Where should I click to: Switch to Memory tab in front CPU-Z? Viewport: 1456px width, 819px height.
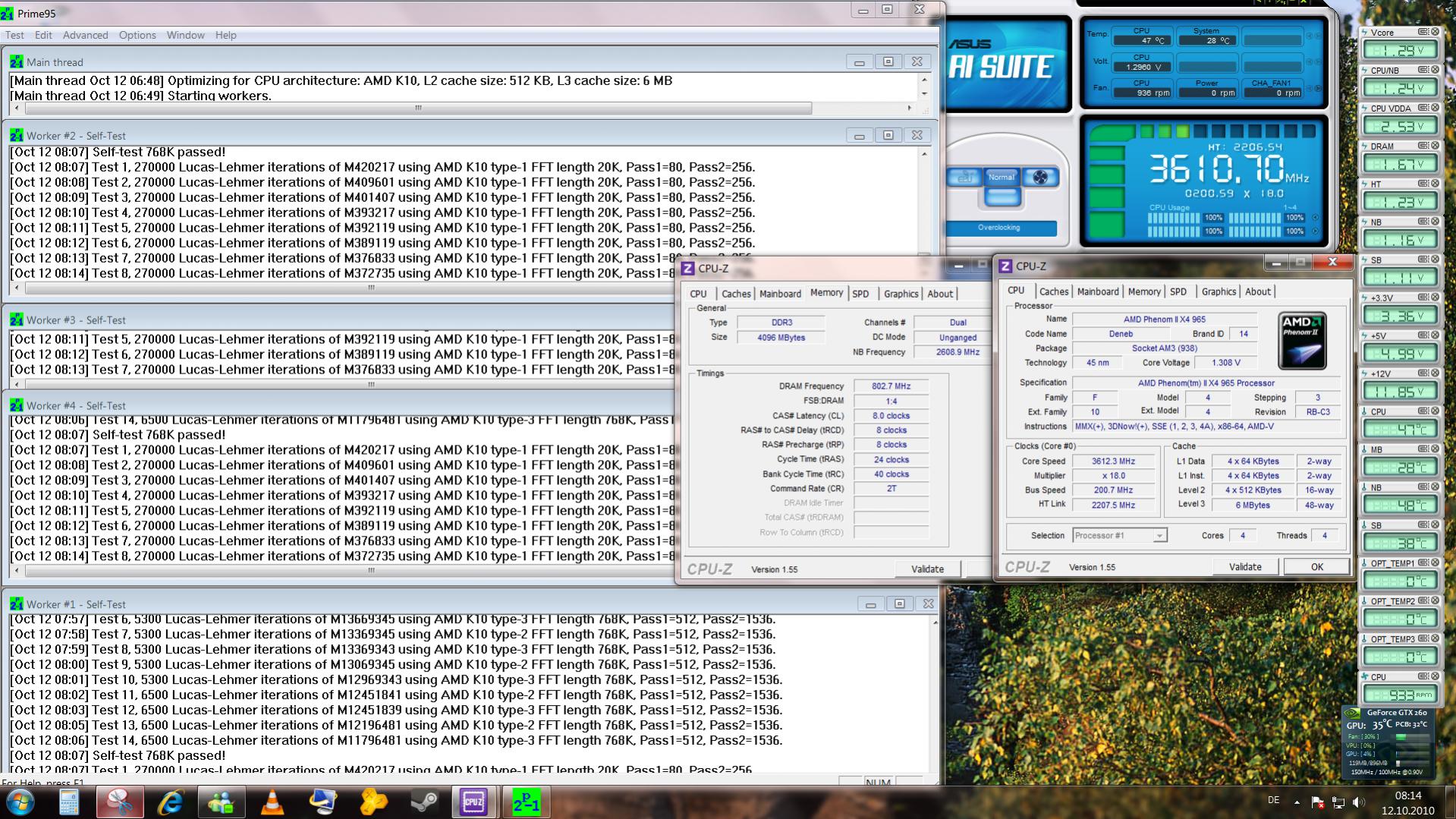click(x=1144, y=291)
